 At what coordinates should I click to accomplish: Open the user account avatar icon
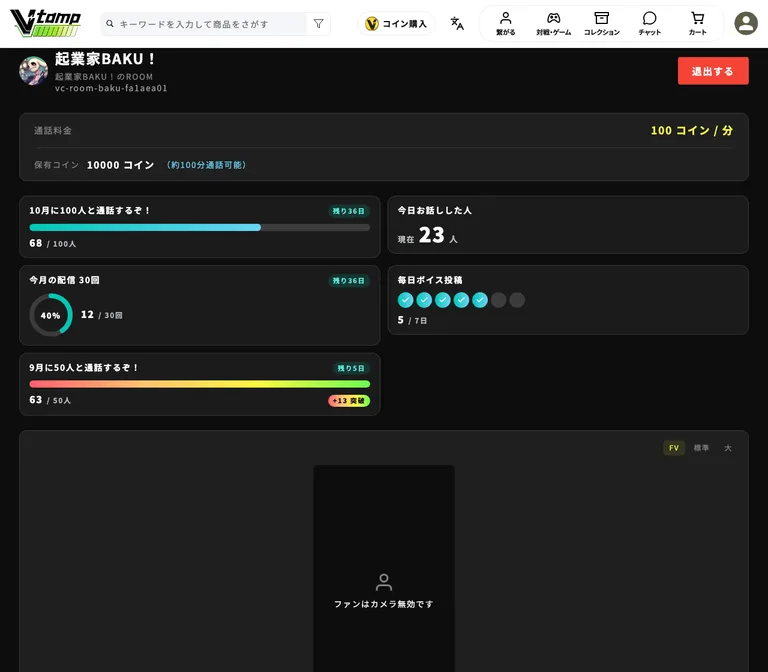[746, 23]
